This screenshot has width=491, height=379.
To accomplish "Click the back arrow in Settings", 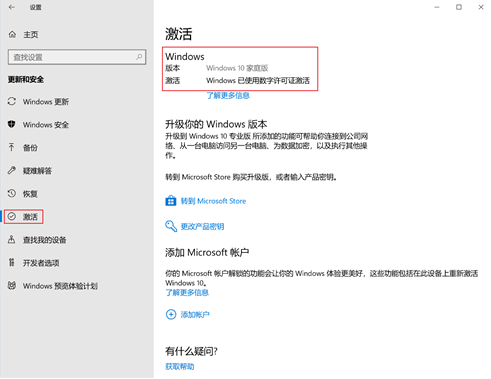I will [12, 7].
